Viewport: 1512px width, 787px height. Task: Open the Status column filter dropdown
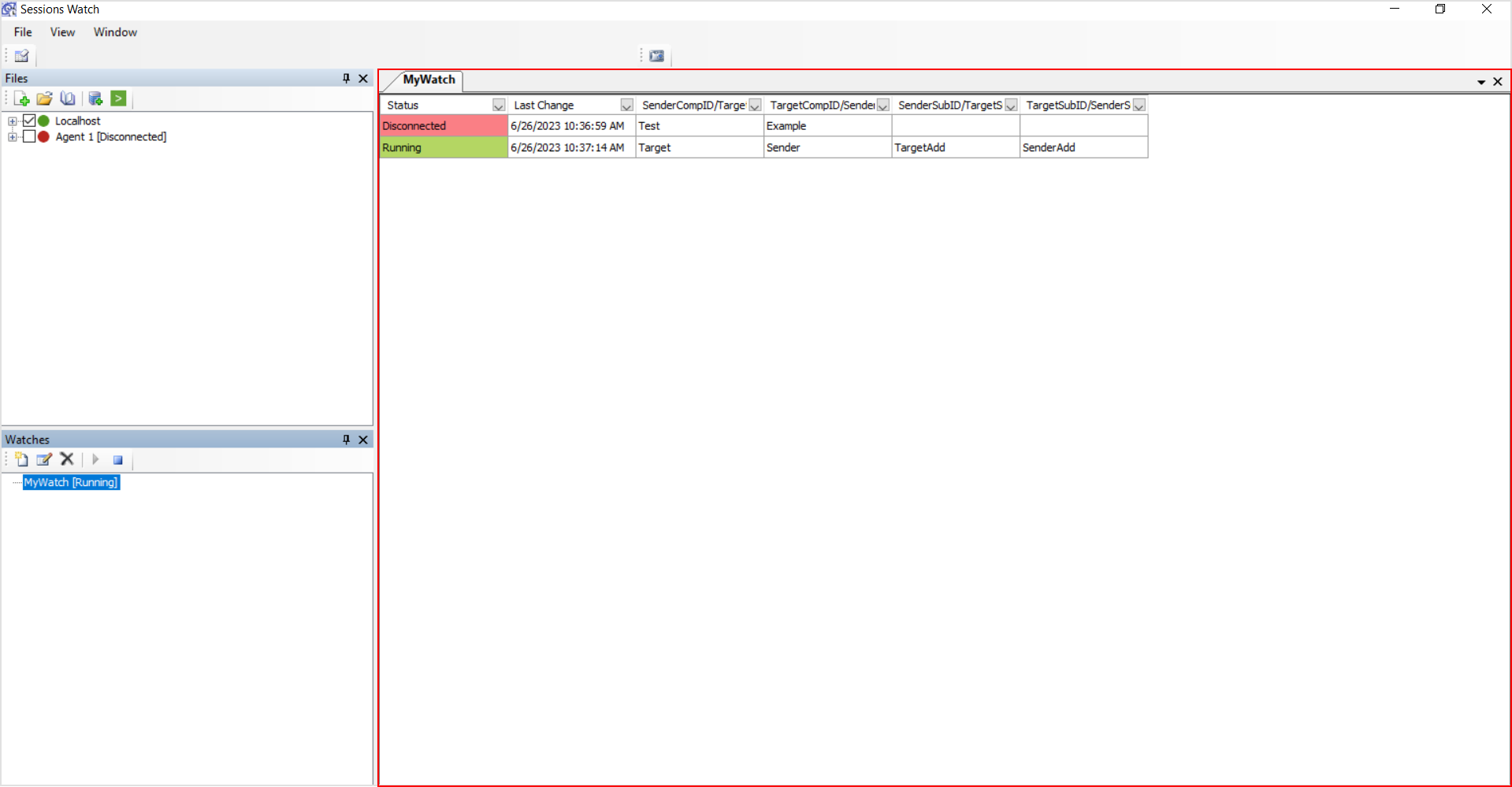pyautogui.click(x=498, y=106)
